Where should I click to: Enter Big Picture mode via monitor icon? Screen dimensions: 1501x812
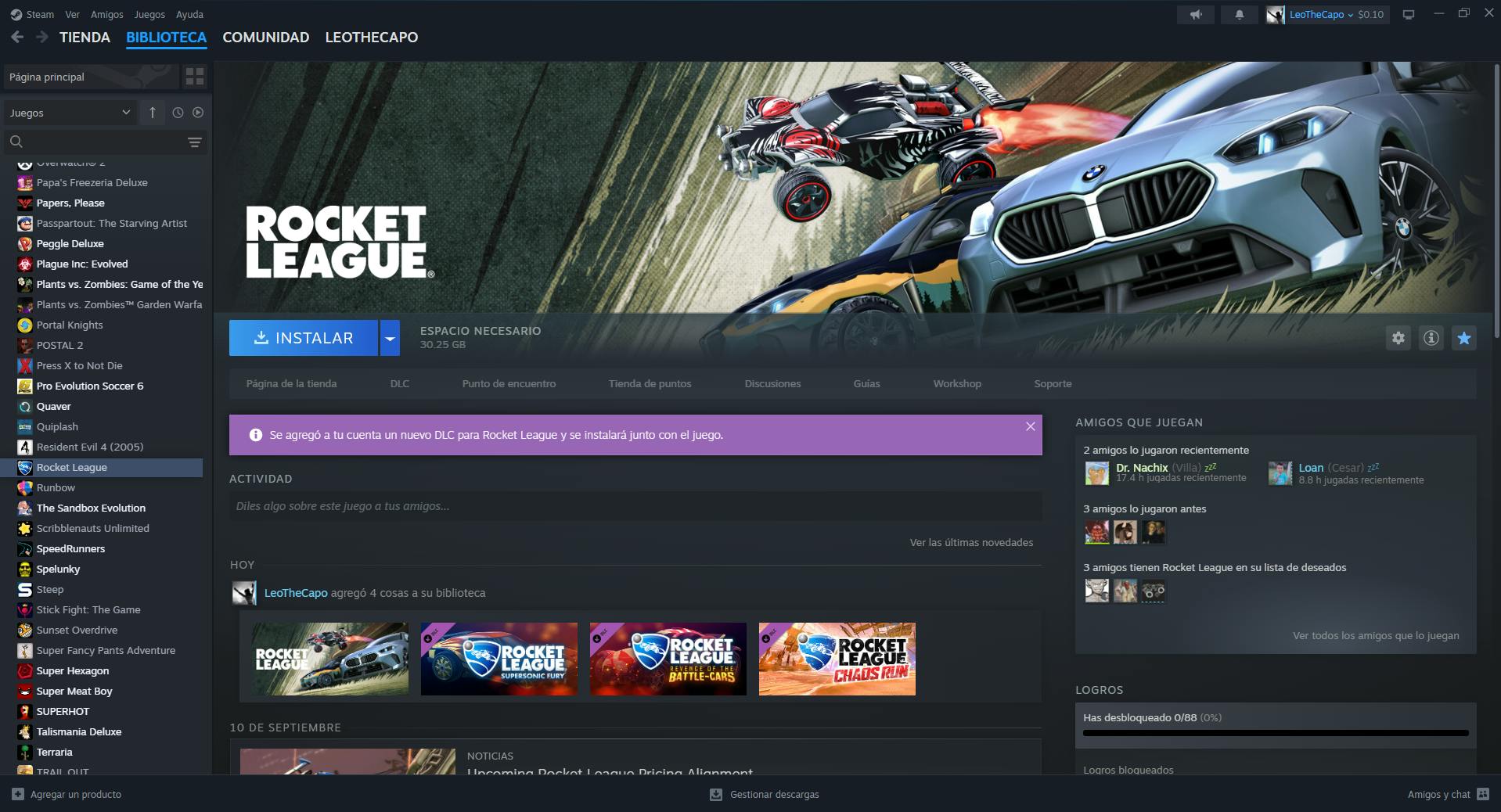pos(1409,15)
